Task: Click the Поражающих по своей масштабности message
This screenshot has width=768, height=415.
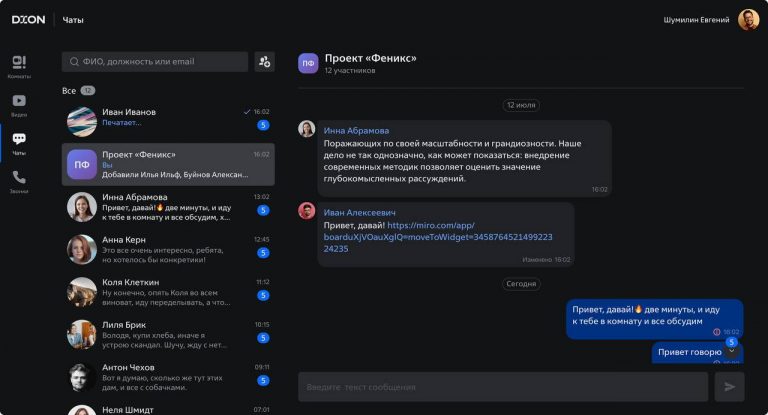Action: (x=464, y=158)
